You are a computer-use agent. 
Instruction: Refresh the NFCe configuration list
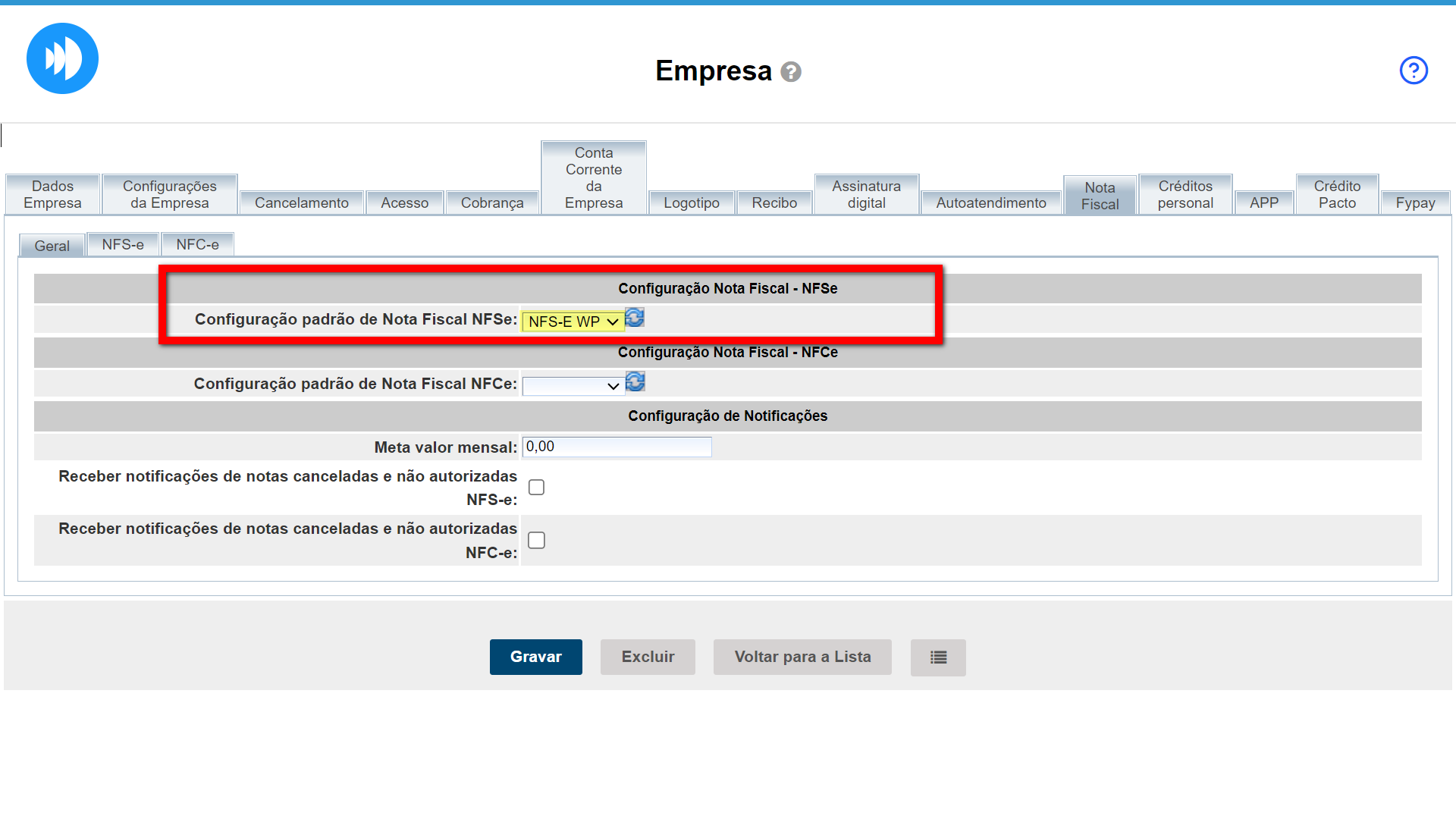click(635, 381)
